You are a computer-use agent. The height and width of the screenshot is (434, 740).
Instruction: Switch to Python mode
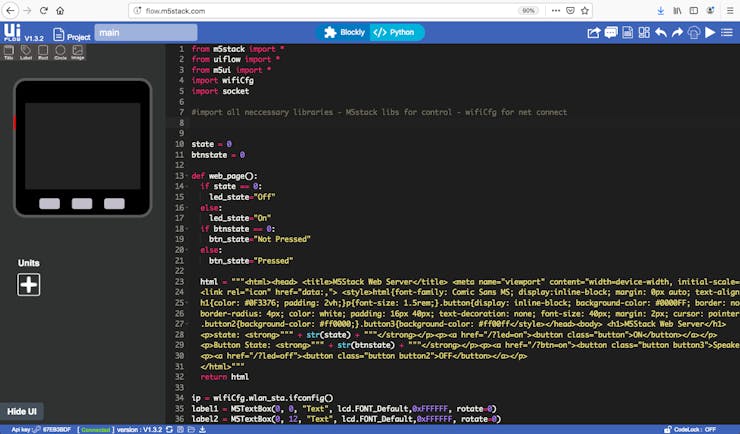coord(396,32)
